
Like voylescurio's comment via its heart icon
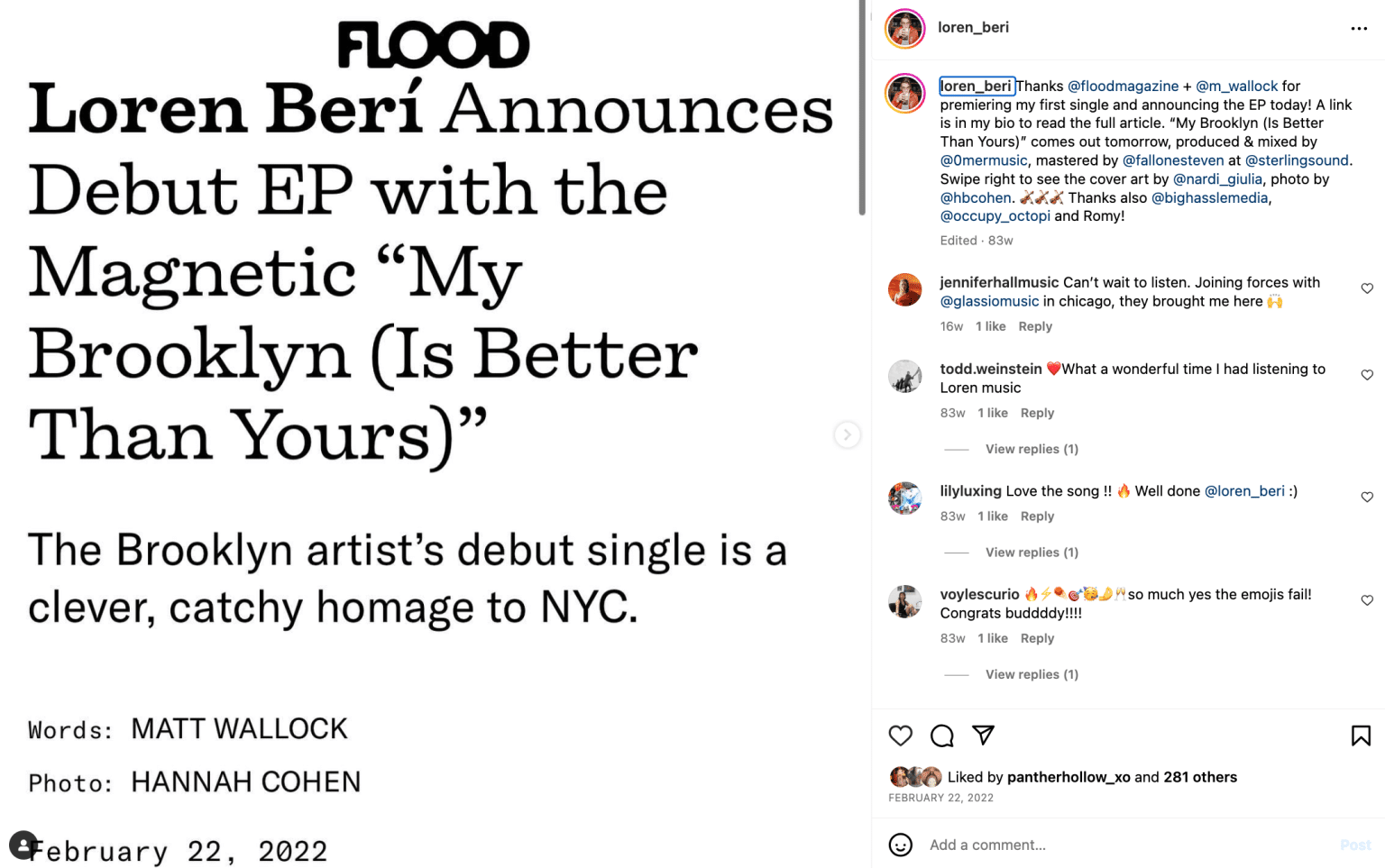click(x=1367, y=599)
